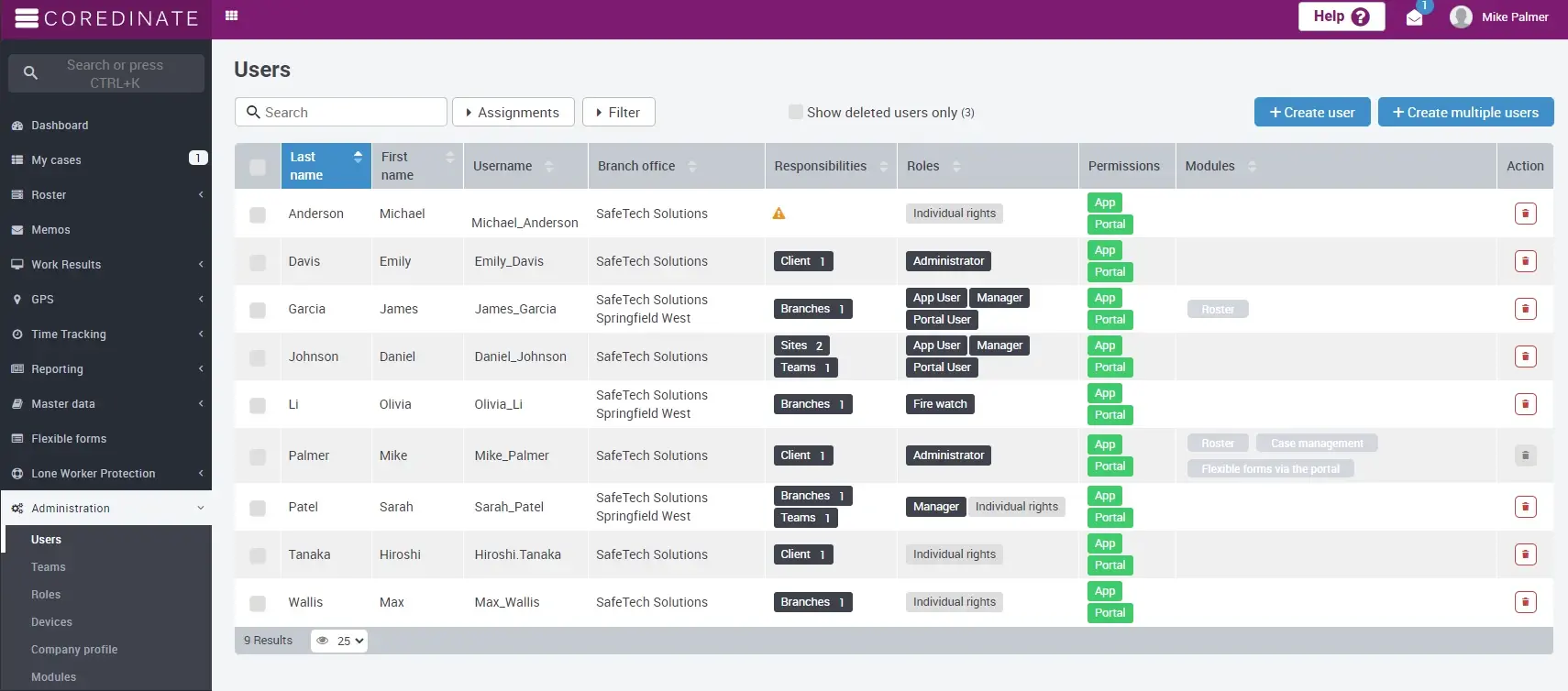Screen dimensions: 1568x691
Task: Expand the Assignments filter panel
Action: tap(513, 112)
